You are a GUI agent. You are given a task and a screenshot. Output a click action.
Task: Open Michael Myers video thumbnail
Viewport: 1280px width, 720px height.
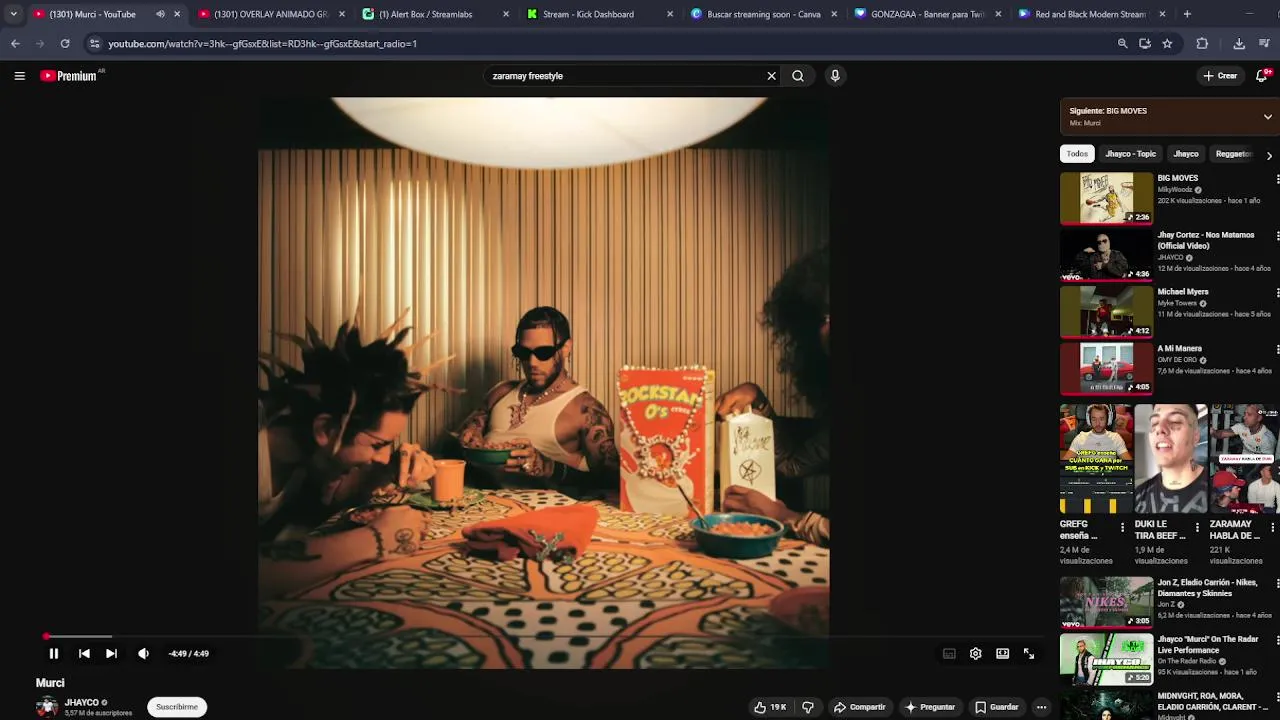1106,312
